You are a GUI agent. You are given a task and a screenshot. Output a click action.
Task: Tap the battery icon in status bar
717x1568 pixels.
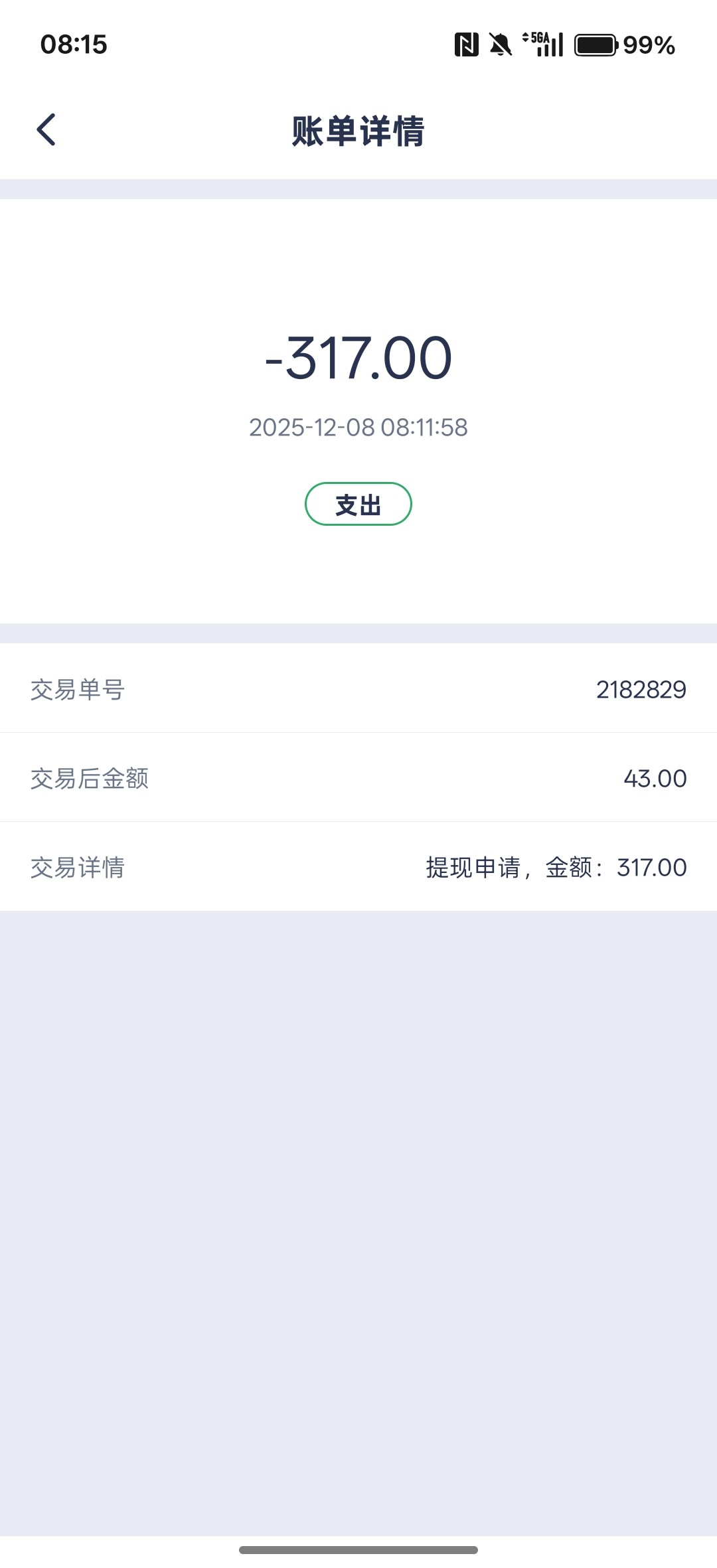pyautogui.click(x=596, y=45)
